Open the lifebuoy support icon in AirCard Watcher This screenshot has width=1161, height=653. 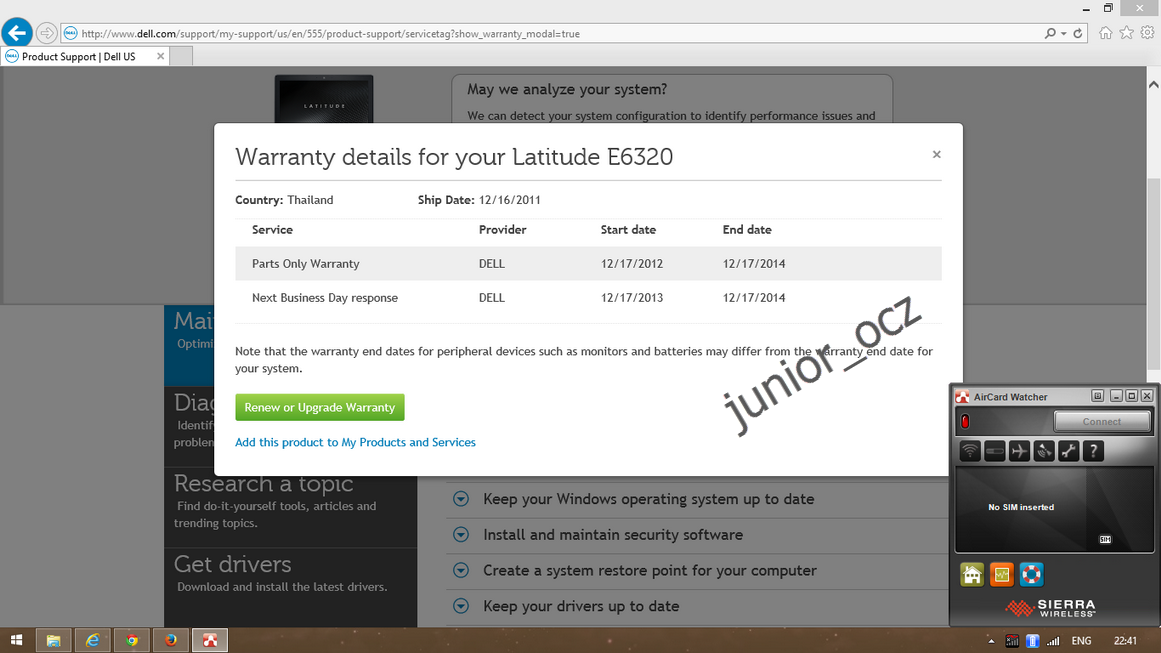click(1031, 575)
